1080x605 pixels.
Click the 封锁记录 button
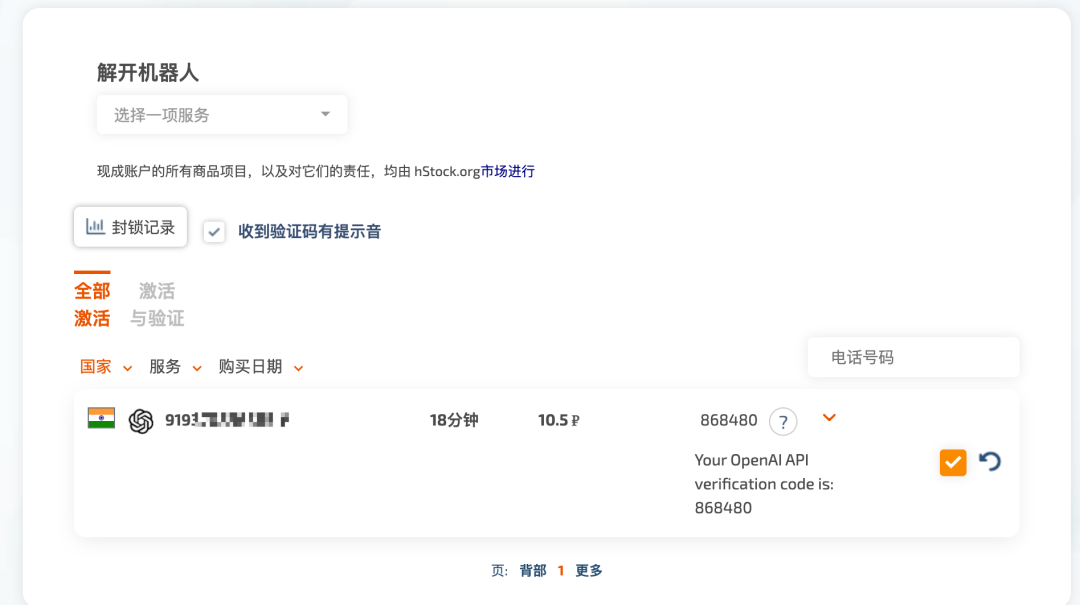(130, 227)
